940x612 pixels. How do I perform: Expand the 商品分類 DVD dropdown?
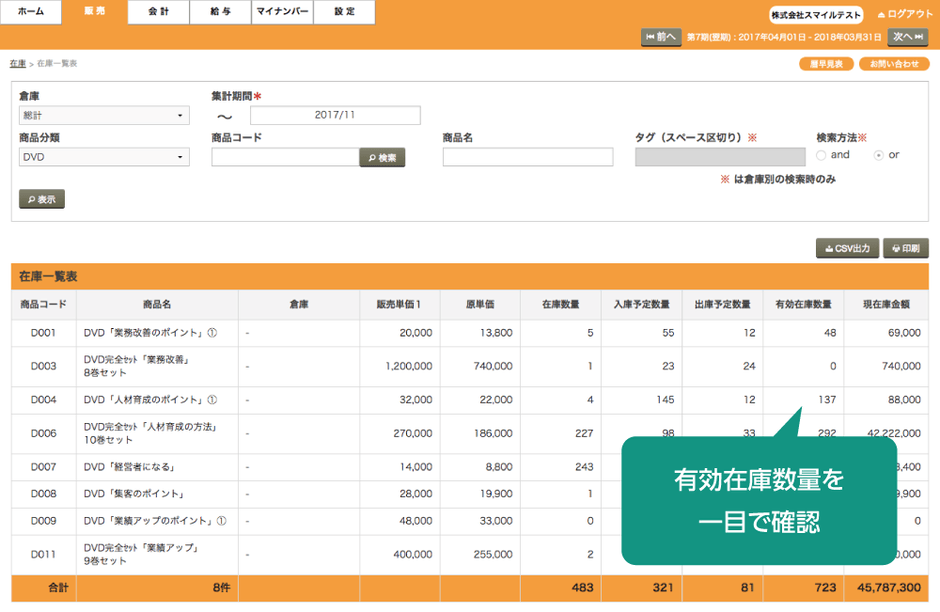[104, 157]
